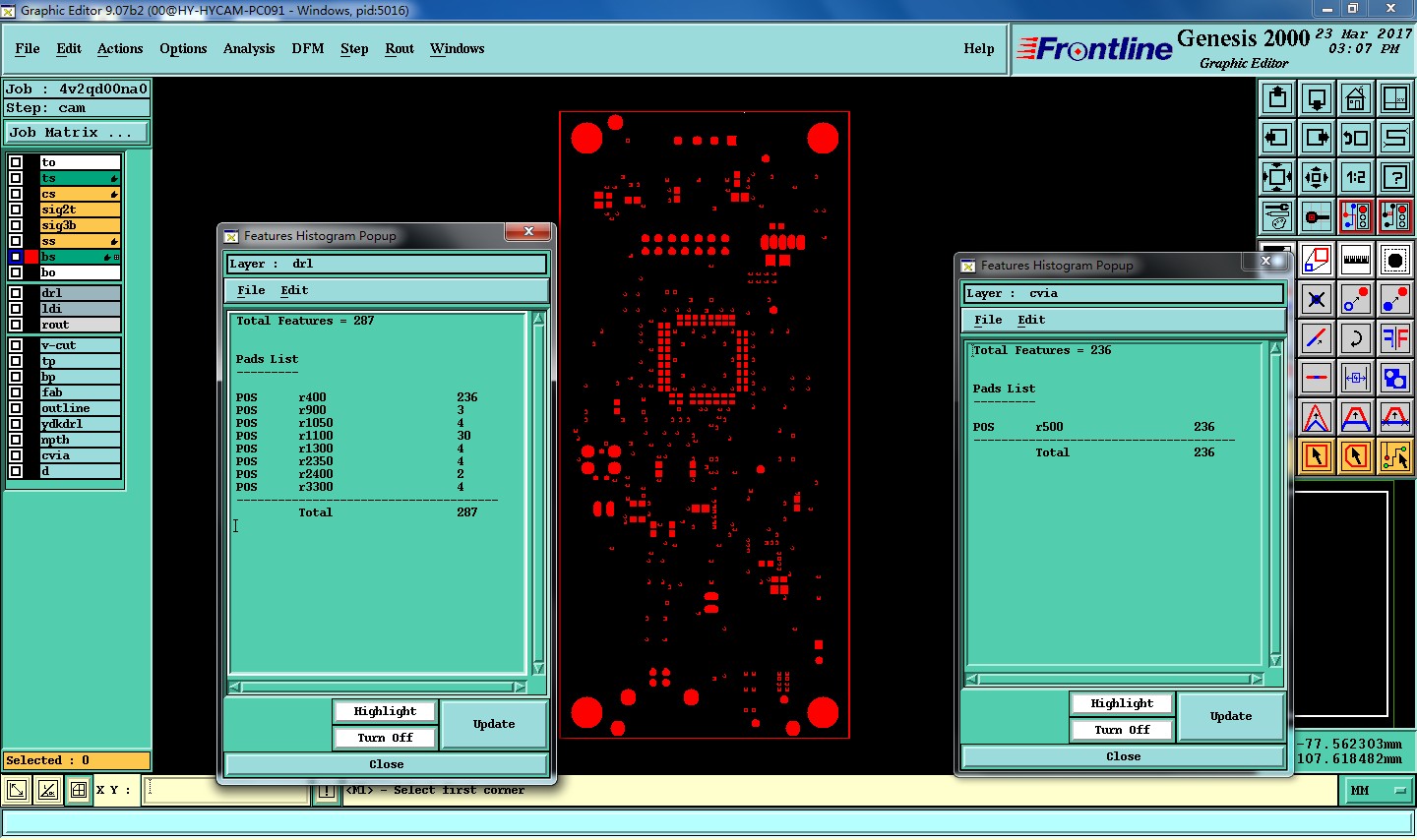Click the rectangle-arrow select icon
Screen dimensions: 1417x840
point(1317,456)
